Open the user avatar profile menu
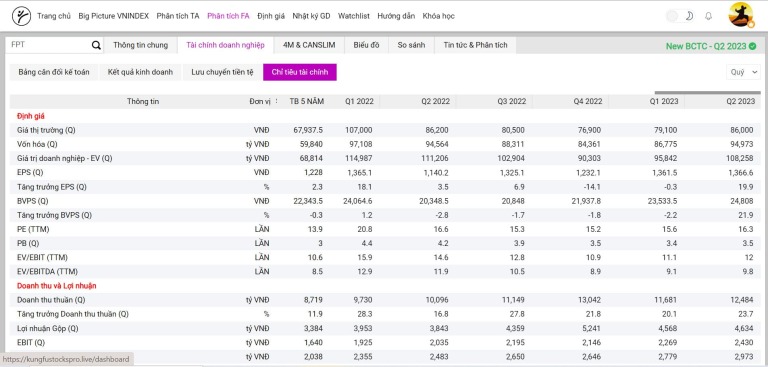Image resolution: width=768 pixels, height=367 pixels. tap(741, 15)
